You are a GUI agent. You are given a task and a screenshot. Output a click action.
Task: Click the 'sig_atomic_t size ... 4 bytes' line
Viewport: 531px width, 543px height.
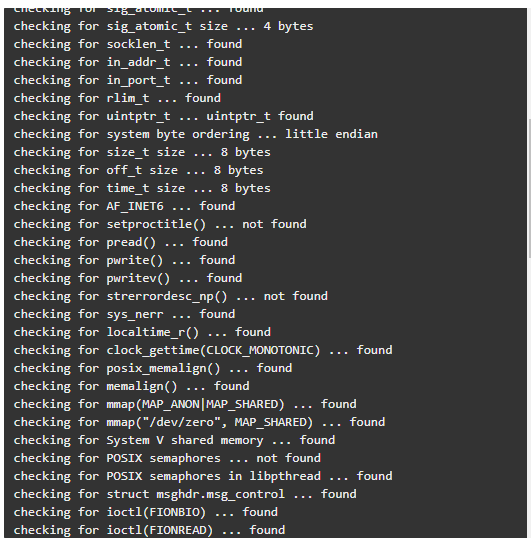[163, 27]
